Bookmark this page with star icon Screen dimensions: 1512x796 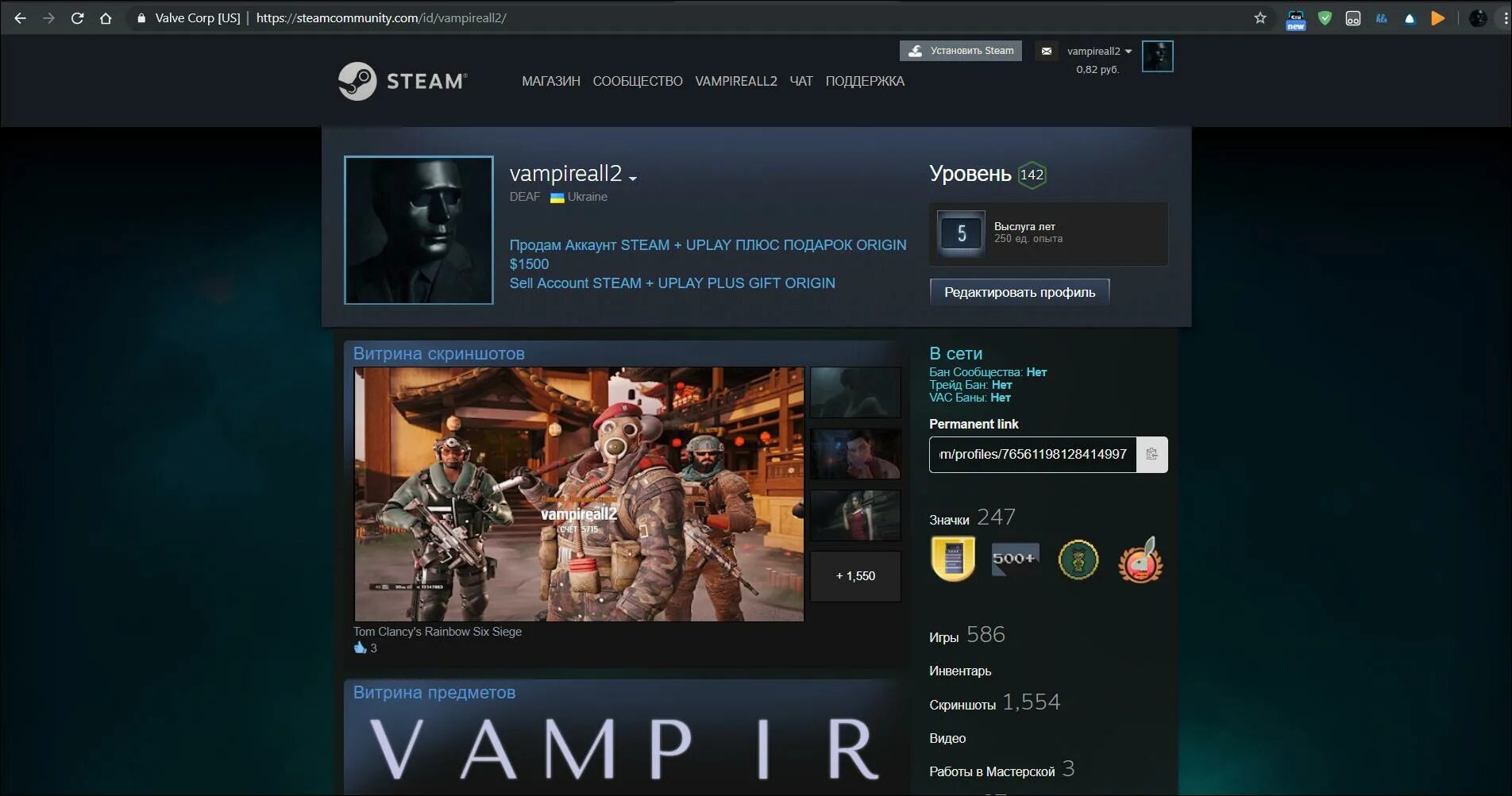tap(1260, 17)
